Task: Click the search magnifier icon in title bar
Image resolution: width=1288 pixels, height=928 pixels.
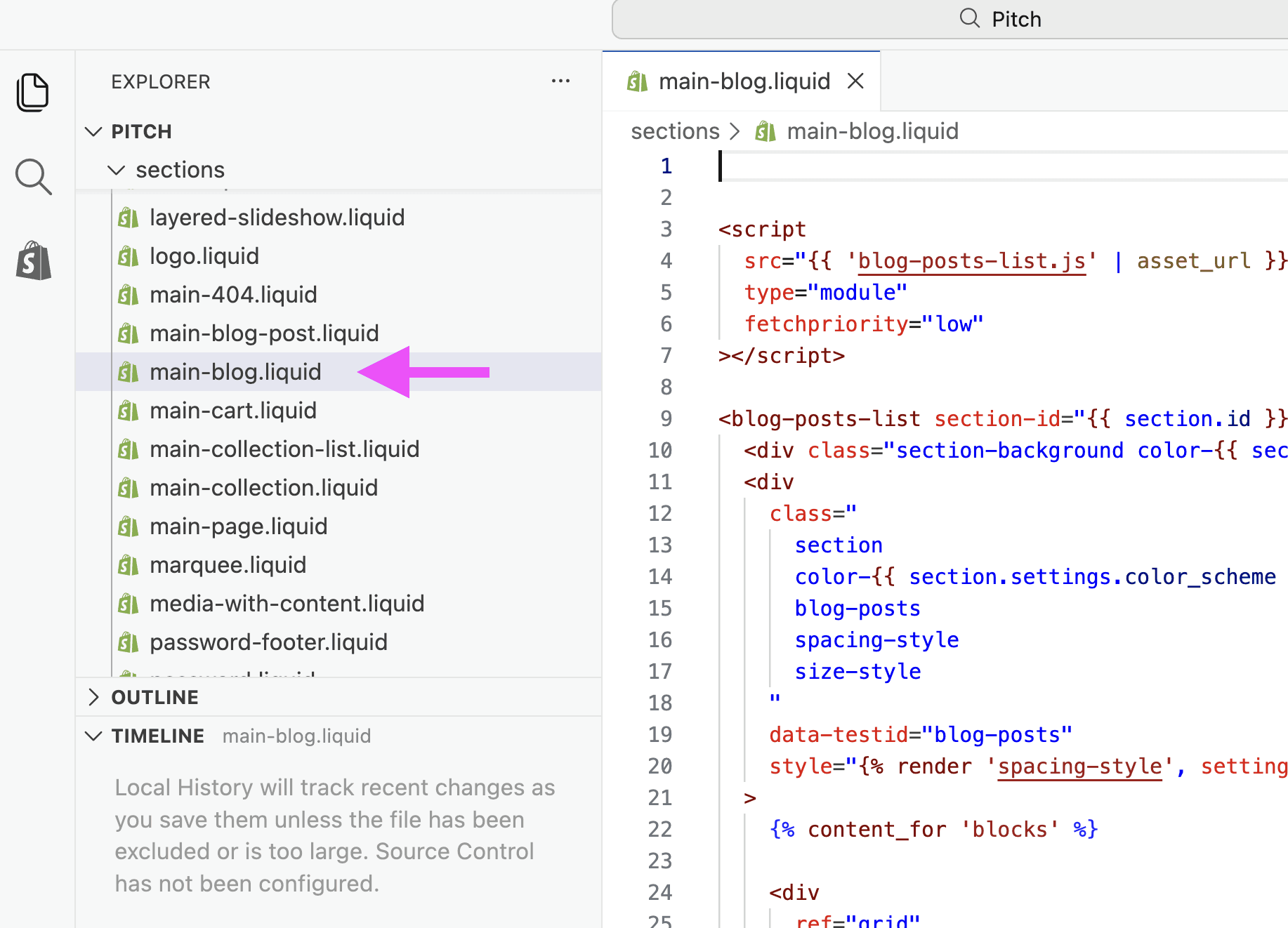Action: tap(970, 18)
